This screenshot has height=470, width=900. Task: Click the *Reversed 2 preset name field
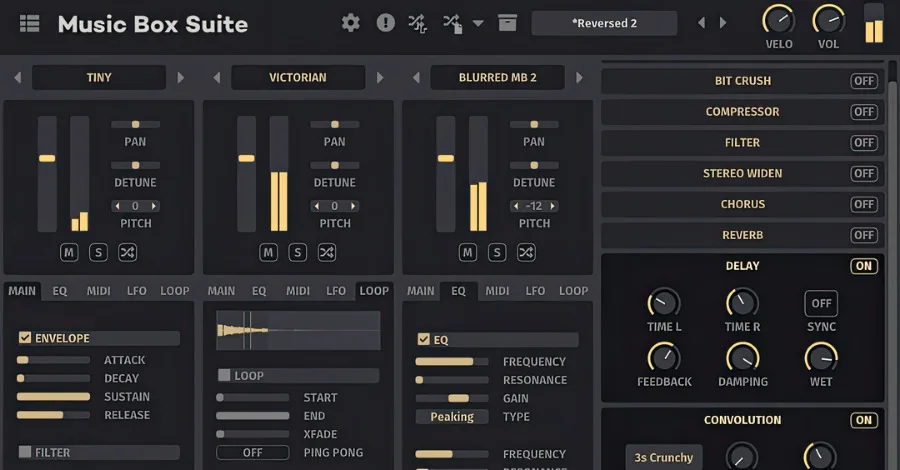point(604,24)
